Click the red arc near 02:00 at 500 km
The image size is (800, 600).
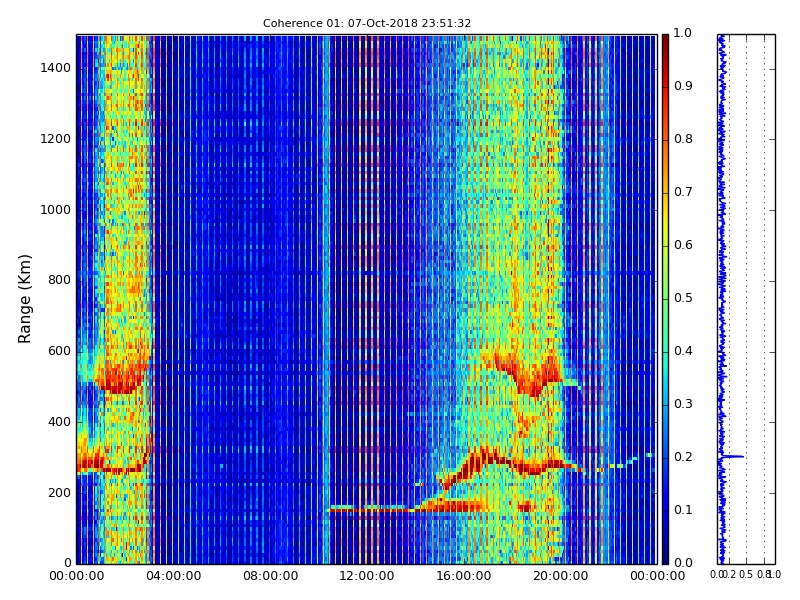(120, 382)
